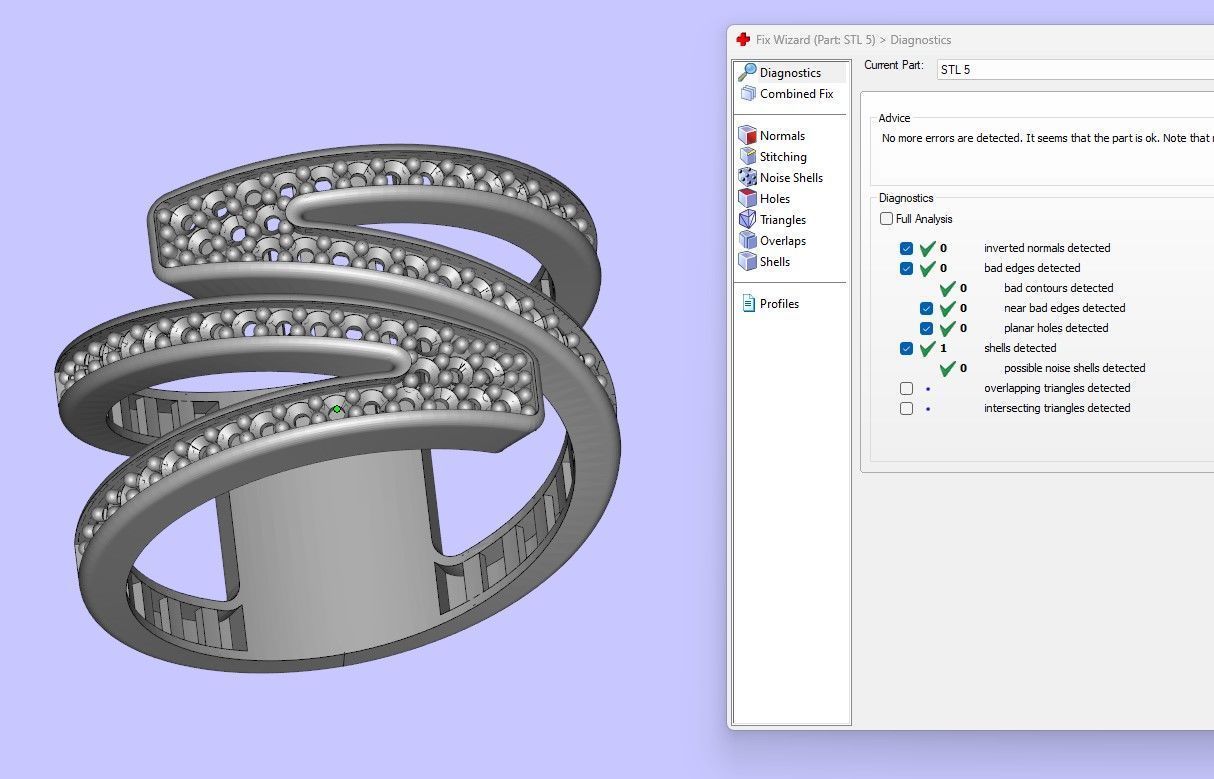Screen dimensions: 1214x779
Task: Click 'inverted normals detected' label
Action: (x=1047, y=248)
